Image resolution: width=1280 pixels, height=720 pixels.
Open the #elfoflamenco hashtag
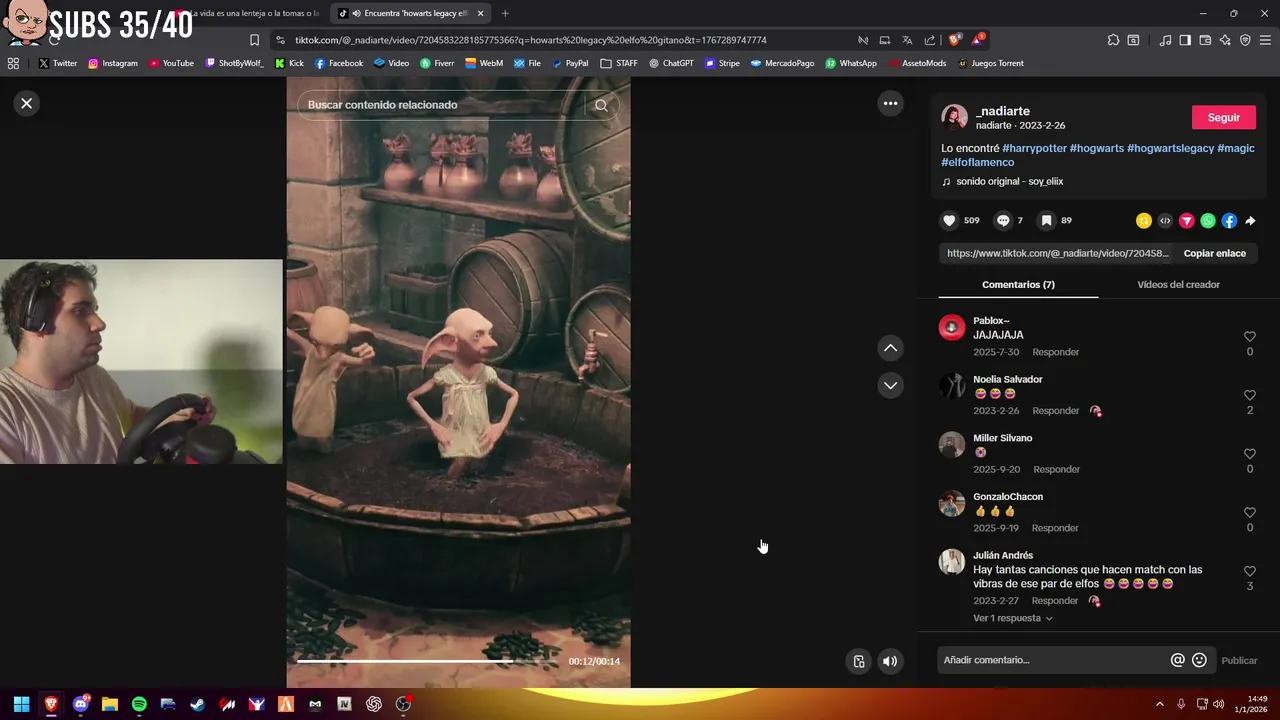[977, 162]
